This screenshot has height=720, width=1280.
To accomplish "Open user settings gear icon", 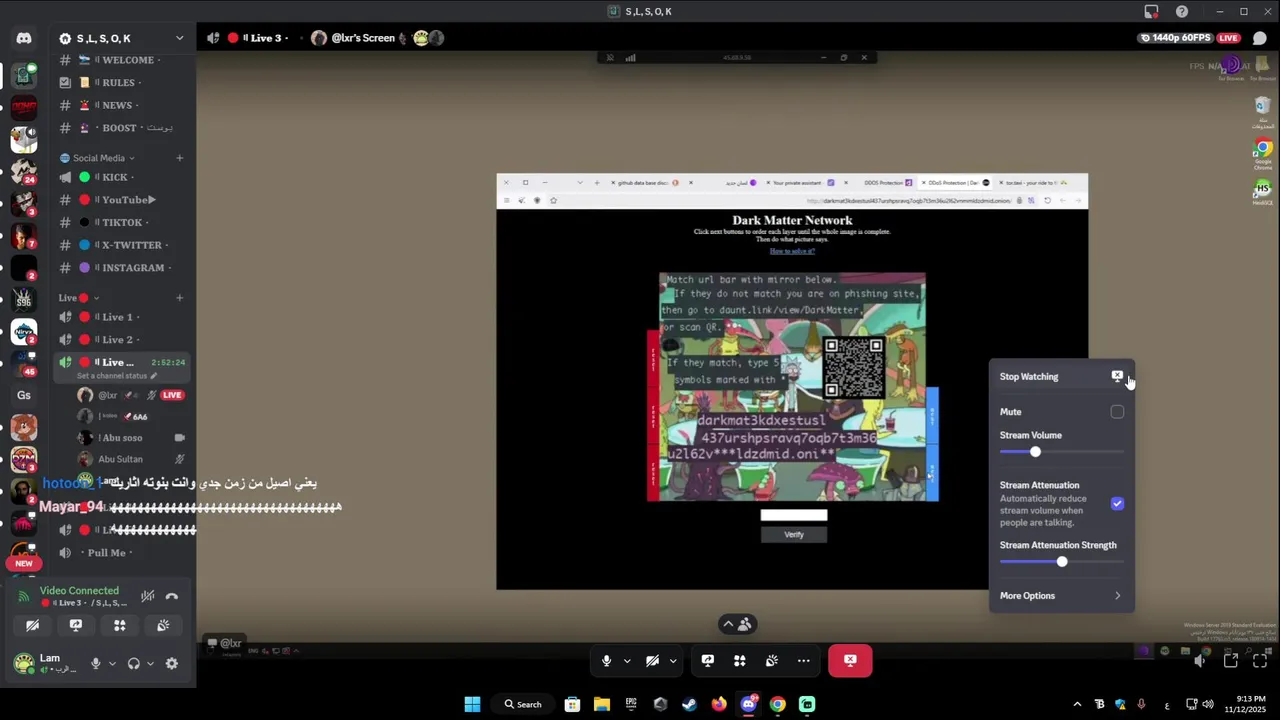I will (x=172, y=663).
